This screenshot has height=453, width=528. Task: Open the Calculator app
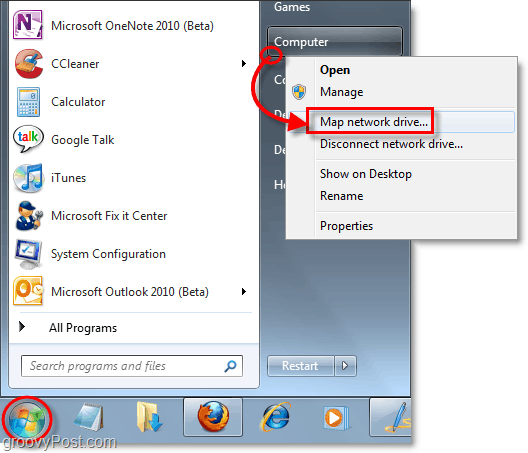point(131,101)
